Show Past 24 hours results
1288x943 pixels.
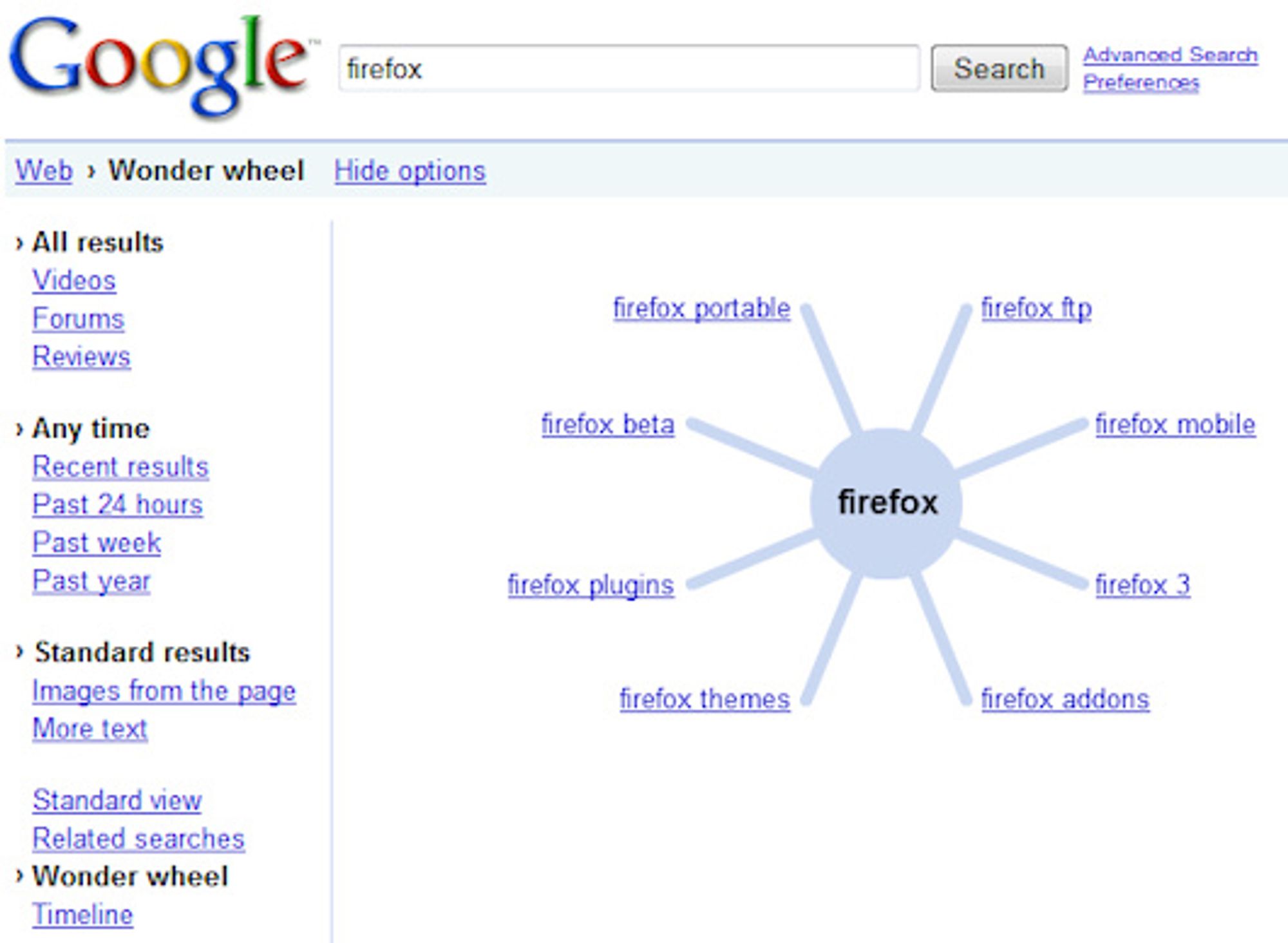point(117,504)
